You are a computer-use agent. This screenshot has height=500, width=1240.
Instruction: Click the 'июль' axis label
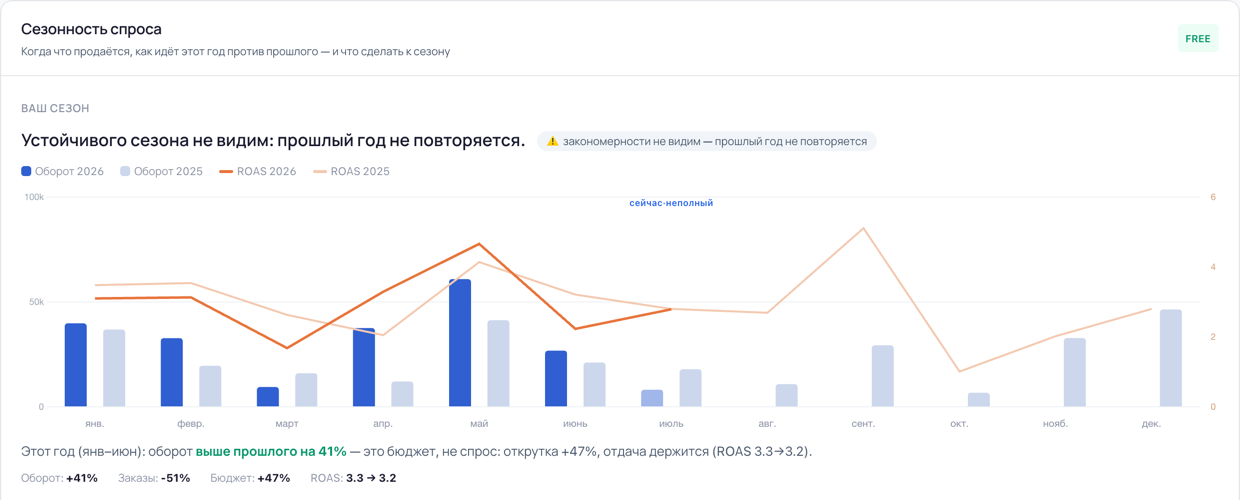tap(671, 424)
